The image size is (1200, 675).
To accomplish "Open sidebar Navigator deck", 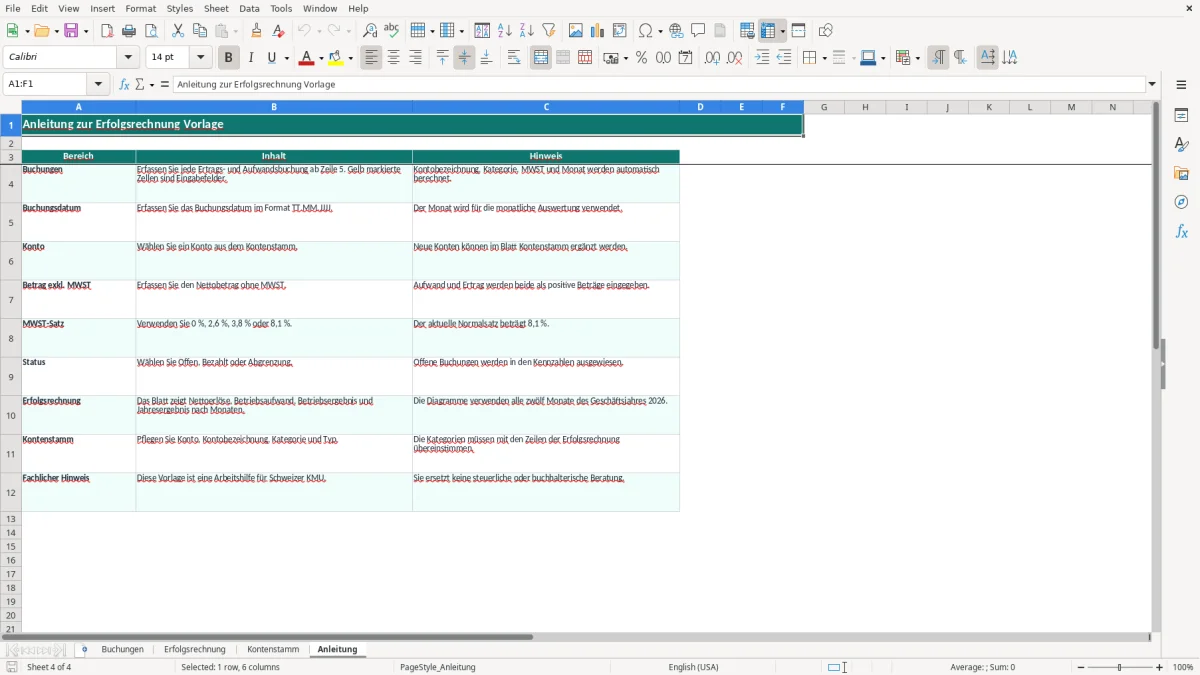I will (x=1181, y=202).
